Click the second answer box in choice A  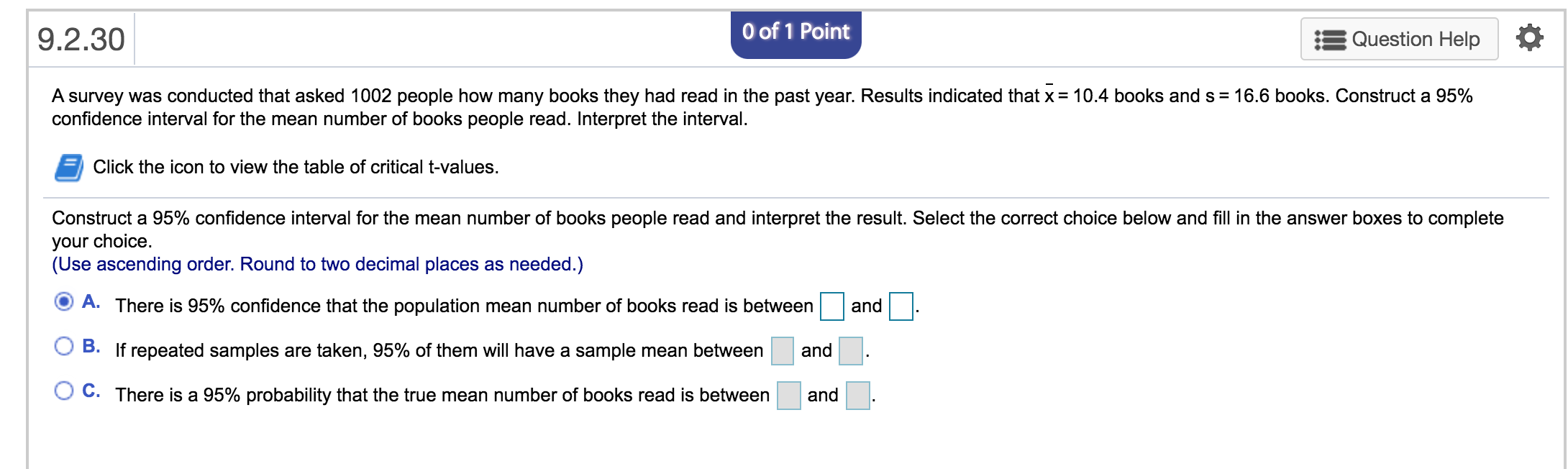coord(901,306)
